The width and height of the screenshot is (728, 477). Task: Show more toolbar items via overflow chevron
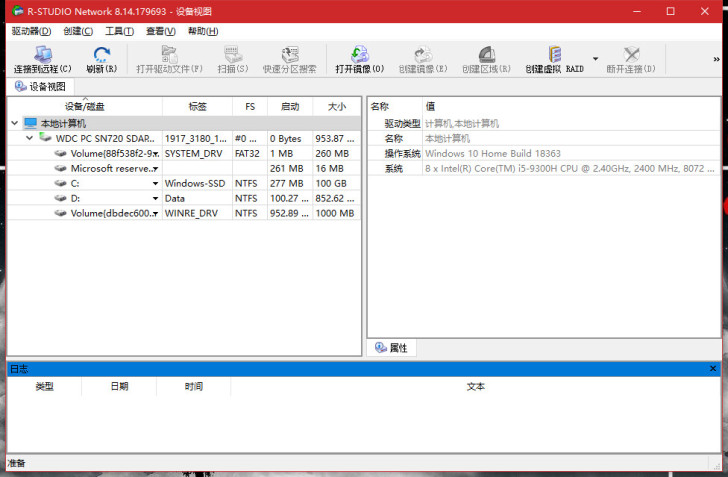[x=717, y=59]
